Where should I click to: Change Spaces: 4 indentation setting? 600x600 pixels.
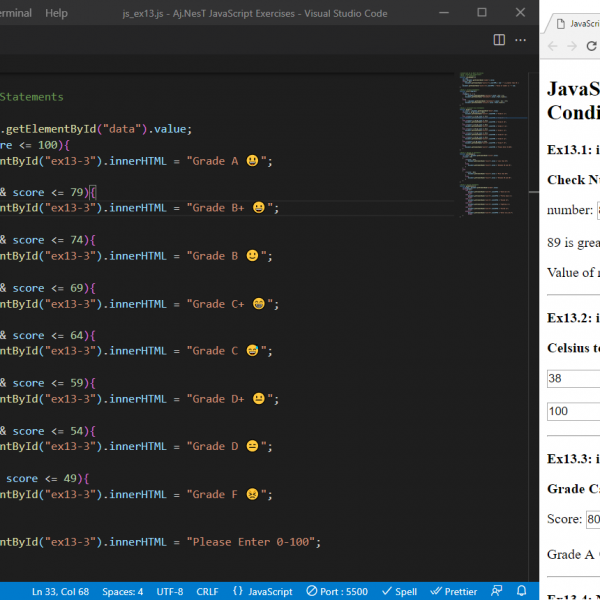tap(121, 591)
